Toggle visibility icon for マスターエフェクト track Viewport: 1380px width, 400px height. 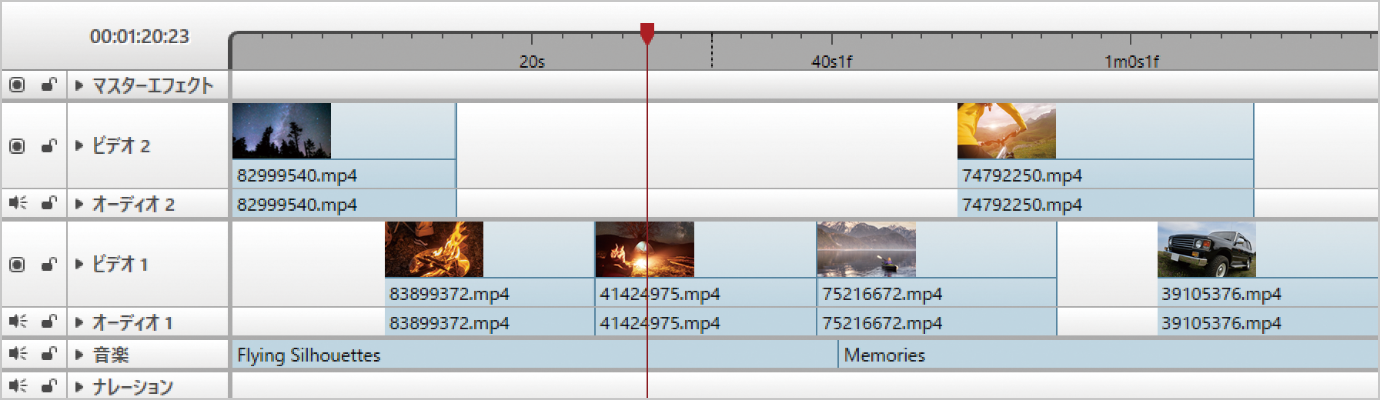click(17, 85)
